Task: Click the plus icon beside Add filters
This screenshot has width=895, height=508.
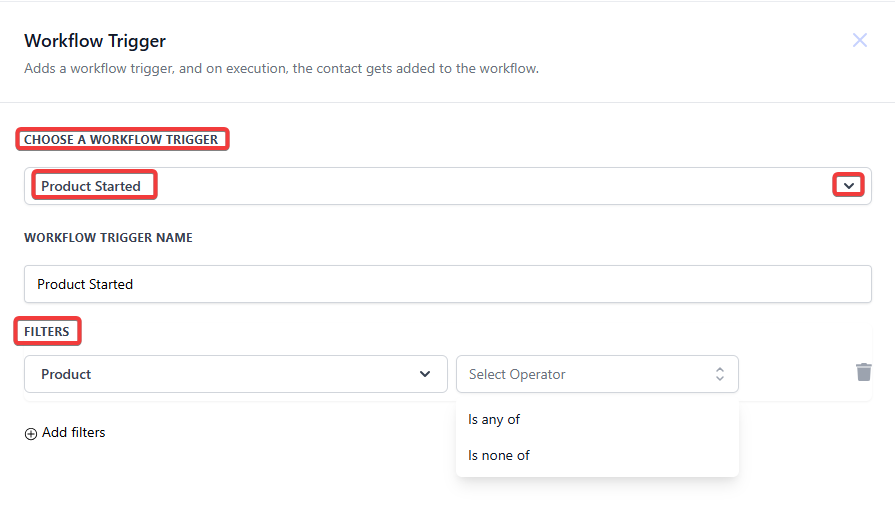Action: (31, 434)
